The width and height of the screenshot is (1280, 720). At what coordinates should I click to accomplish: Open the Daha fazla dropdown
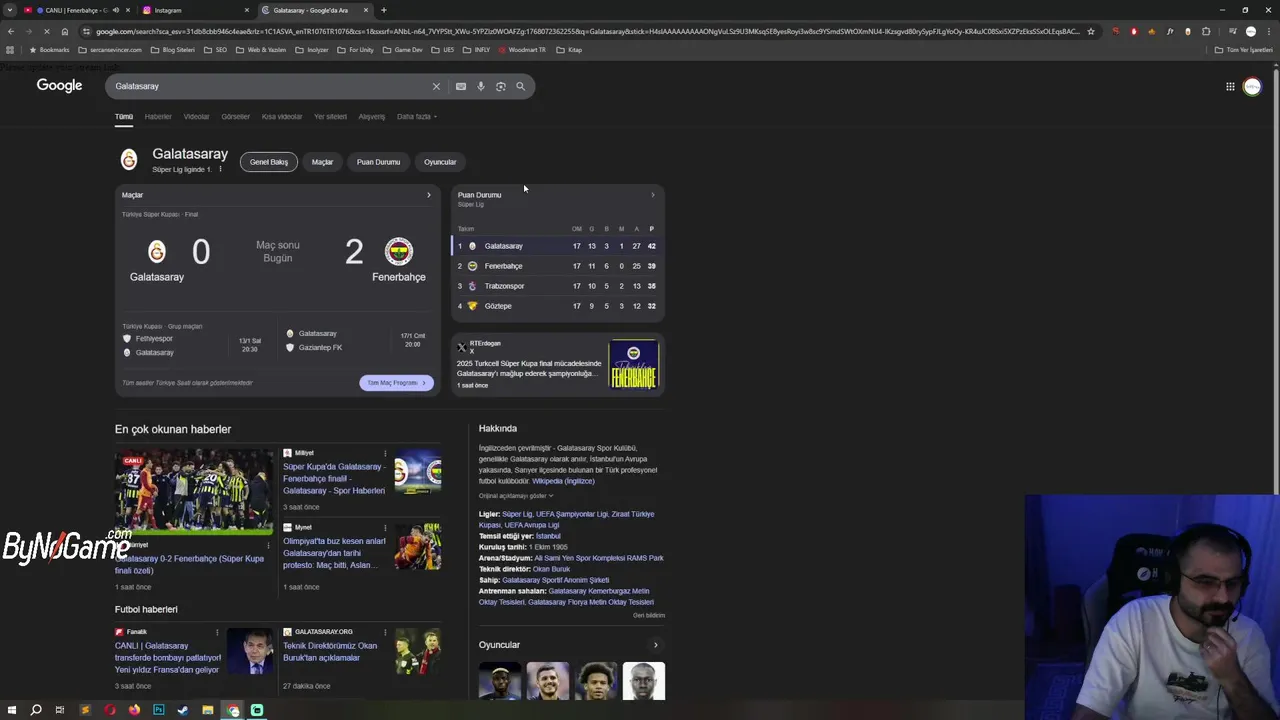click(417, 117)
